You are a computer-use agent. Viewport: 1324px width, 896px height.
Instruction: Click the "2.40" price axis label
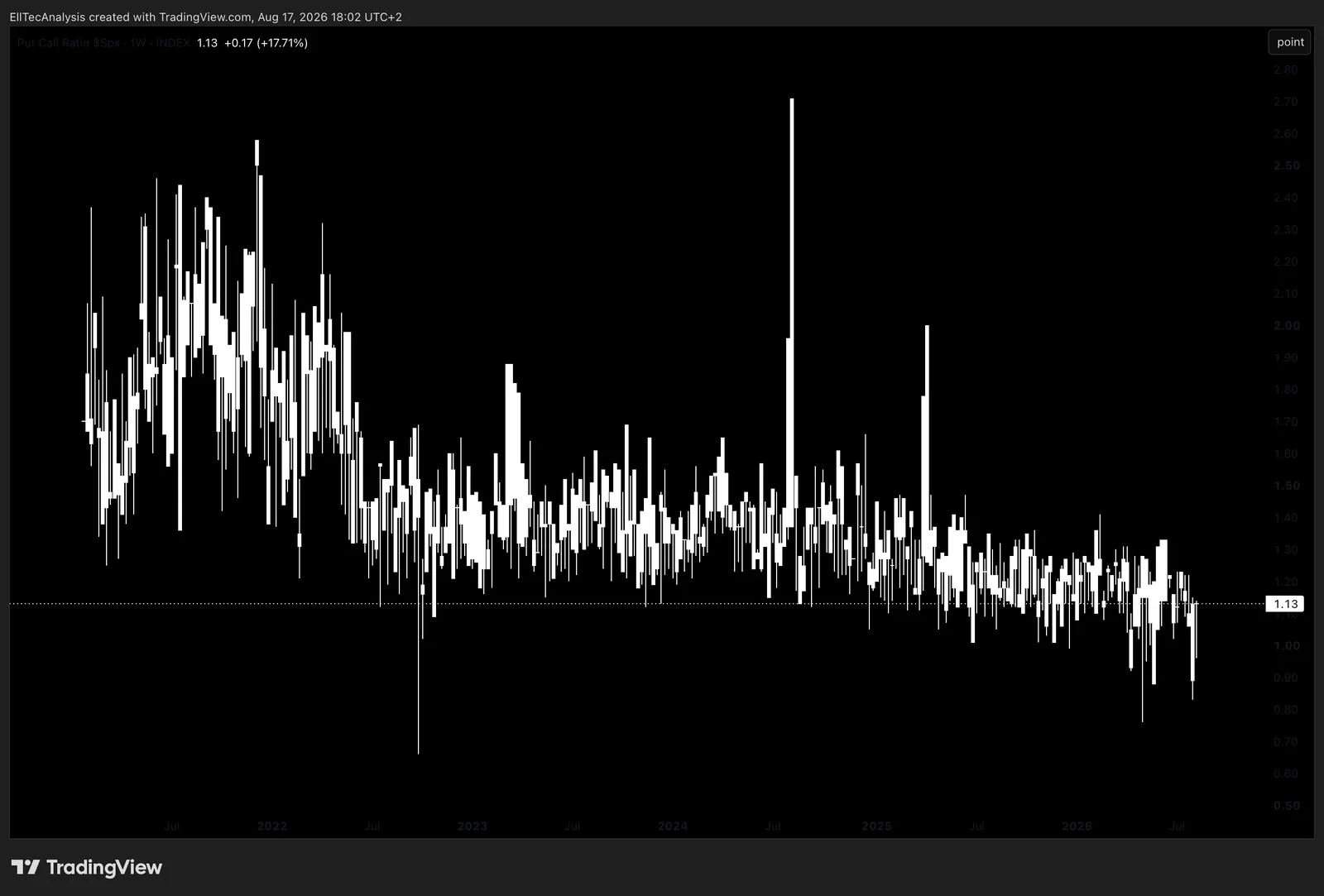(x=1286, y=198)
